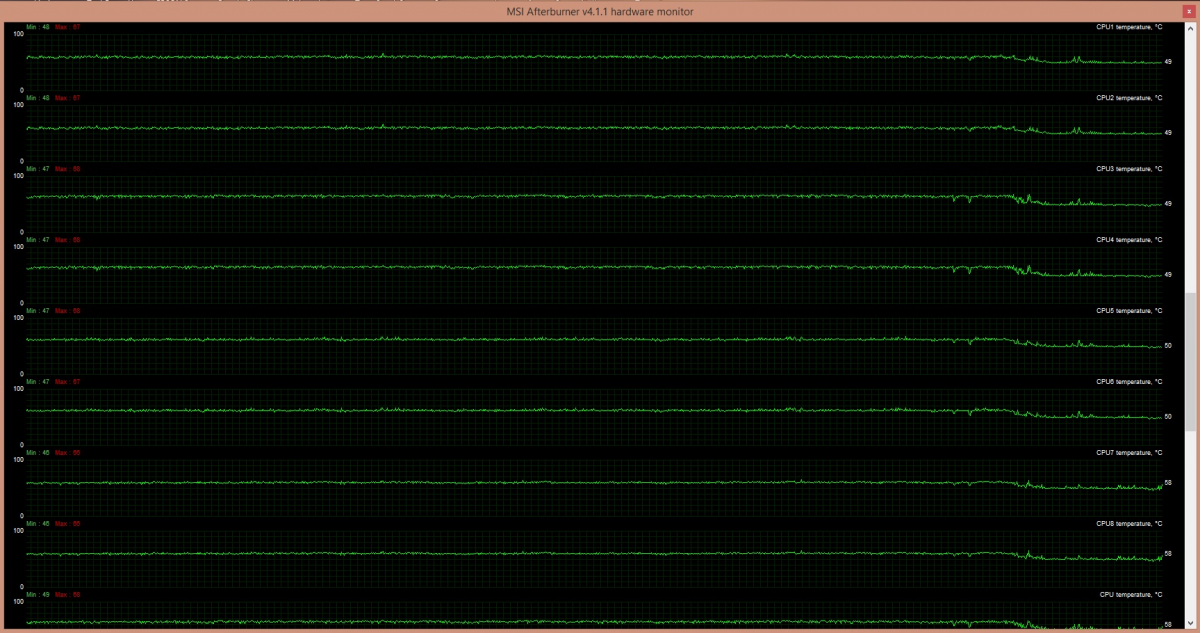Click the 100 axis label of CPU1 graph
Screen dimensions: 1200x633
point(19,34)
